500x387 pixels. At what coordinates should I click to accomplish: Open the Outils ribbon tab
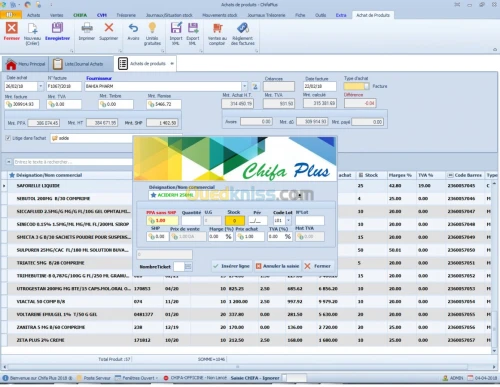tap(320, 15)
